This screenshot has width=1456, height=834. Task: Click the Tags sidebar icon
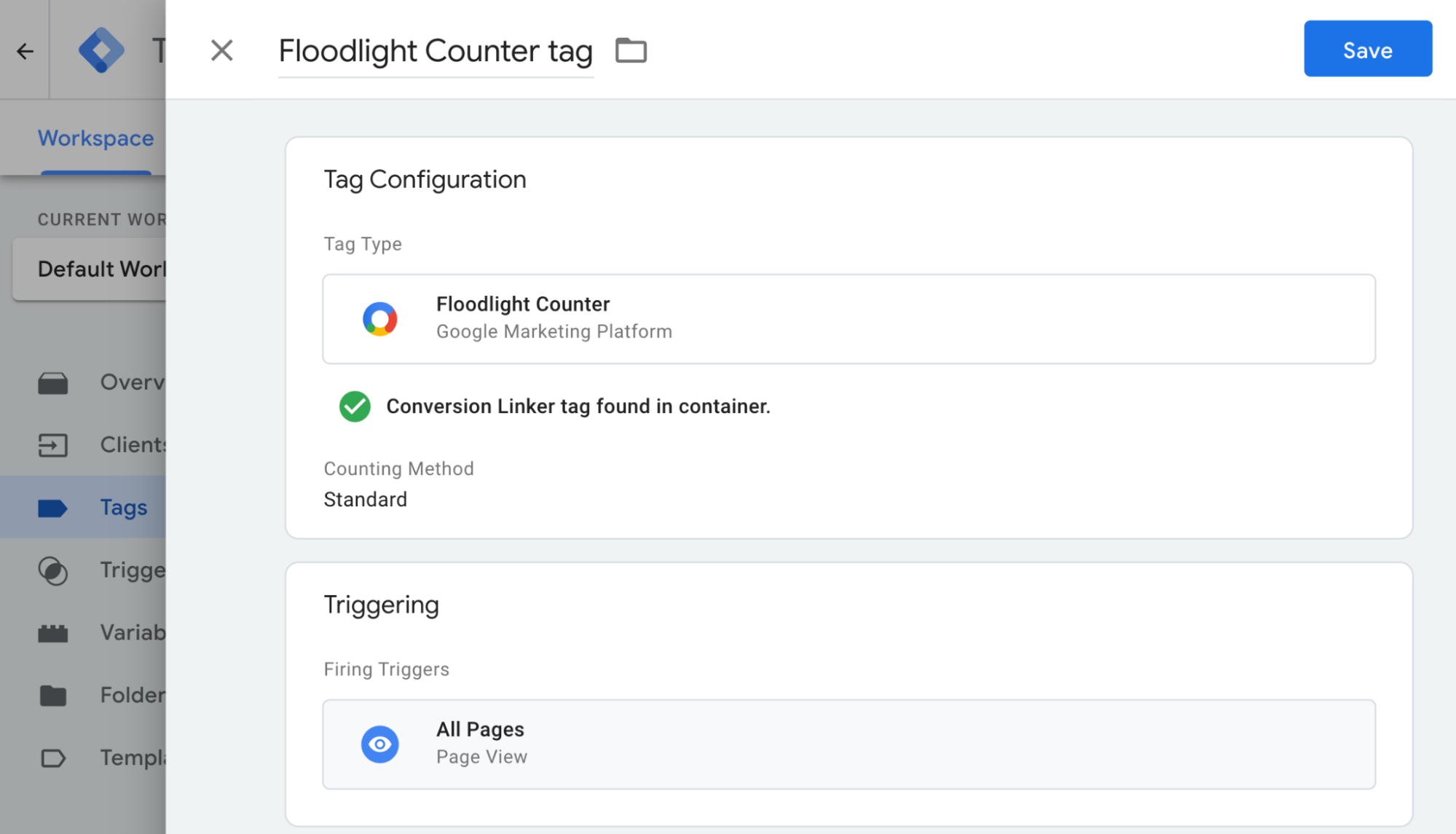pyautogui.click(x=53, y=507)
